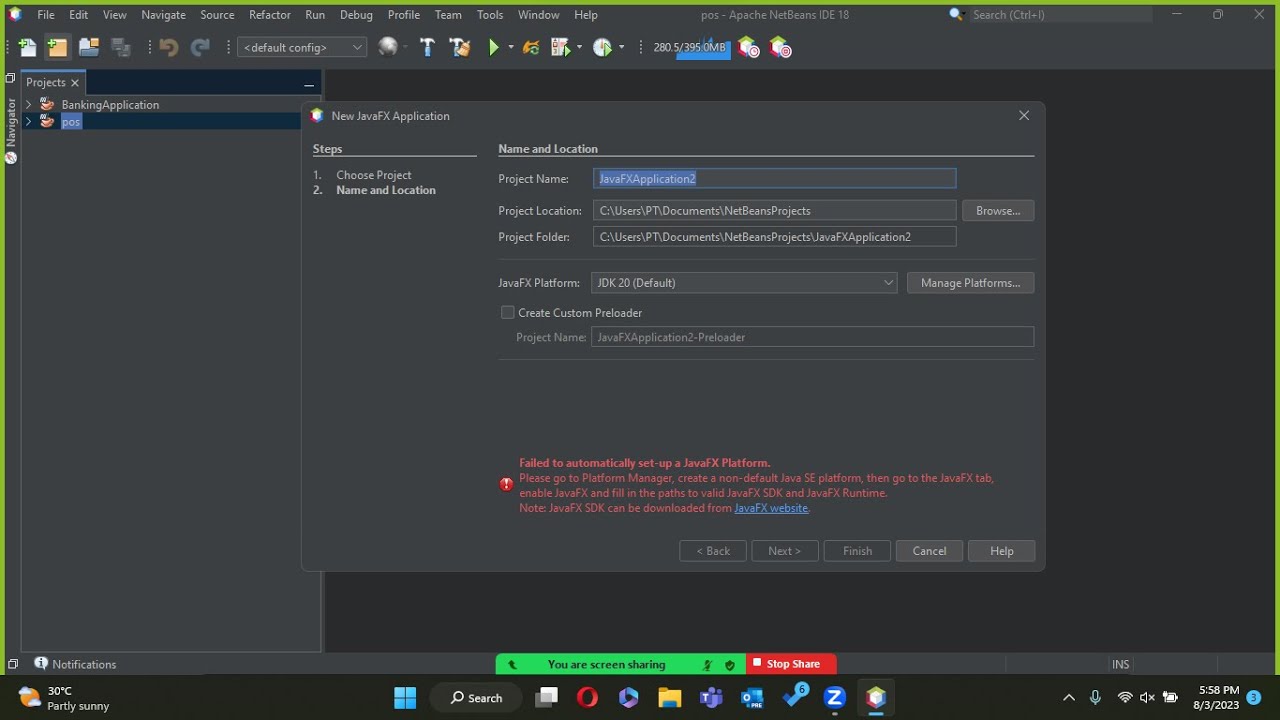Open the Windows Start menu

[405, 697]
